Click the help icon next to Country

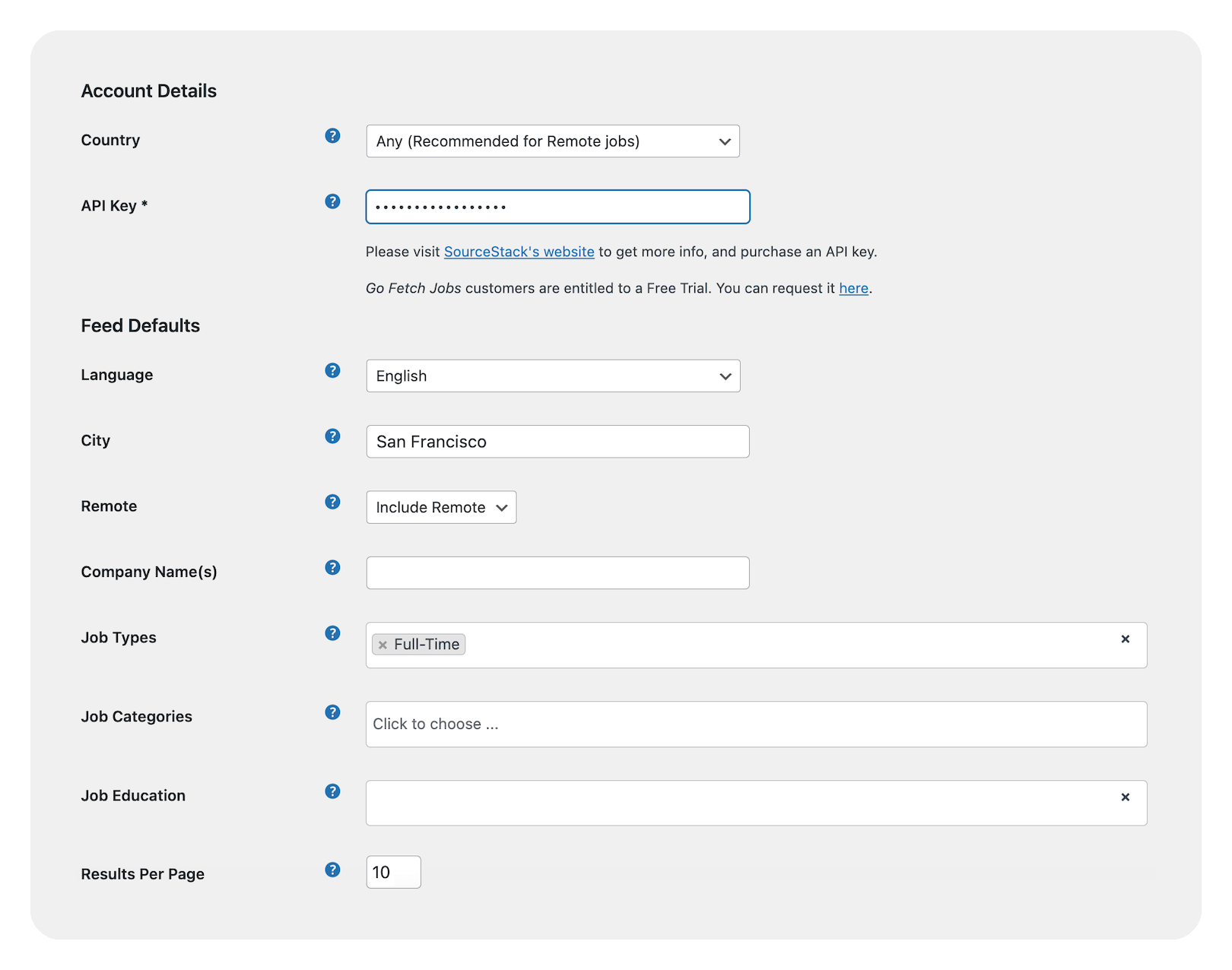coord(332,137)
